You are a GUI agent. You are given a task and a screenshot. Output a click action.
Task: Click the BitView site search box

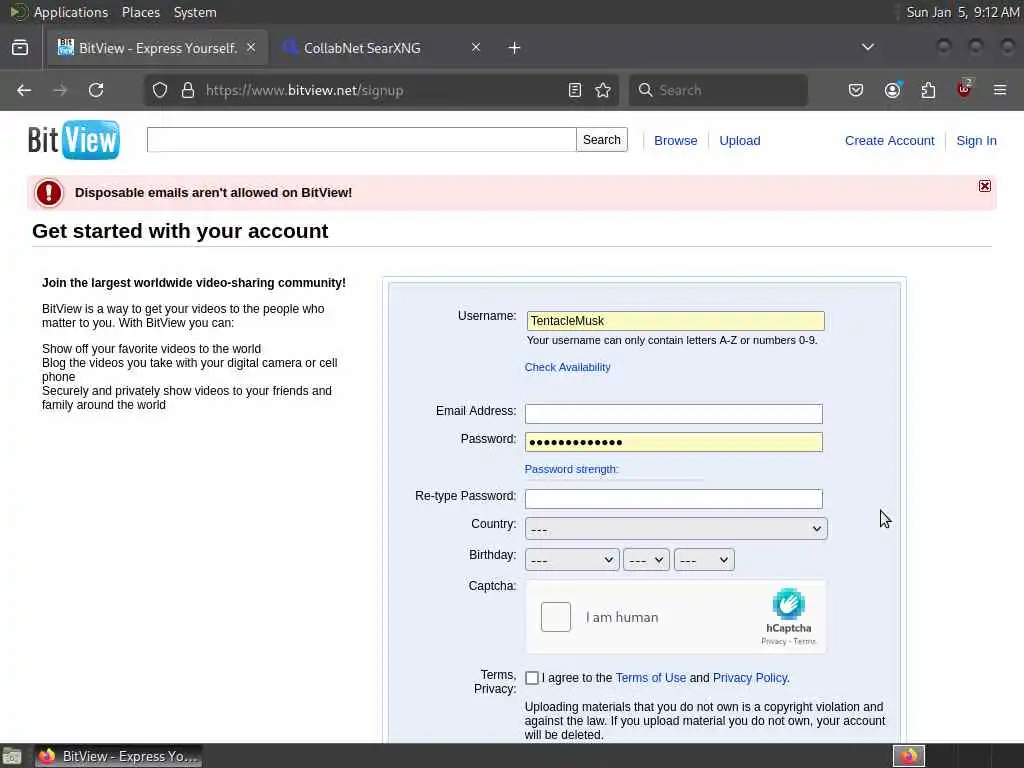tap(361, 140)
